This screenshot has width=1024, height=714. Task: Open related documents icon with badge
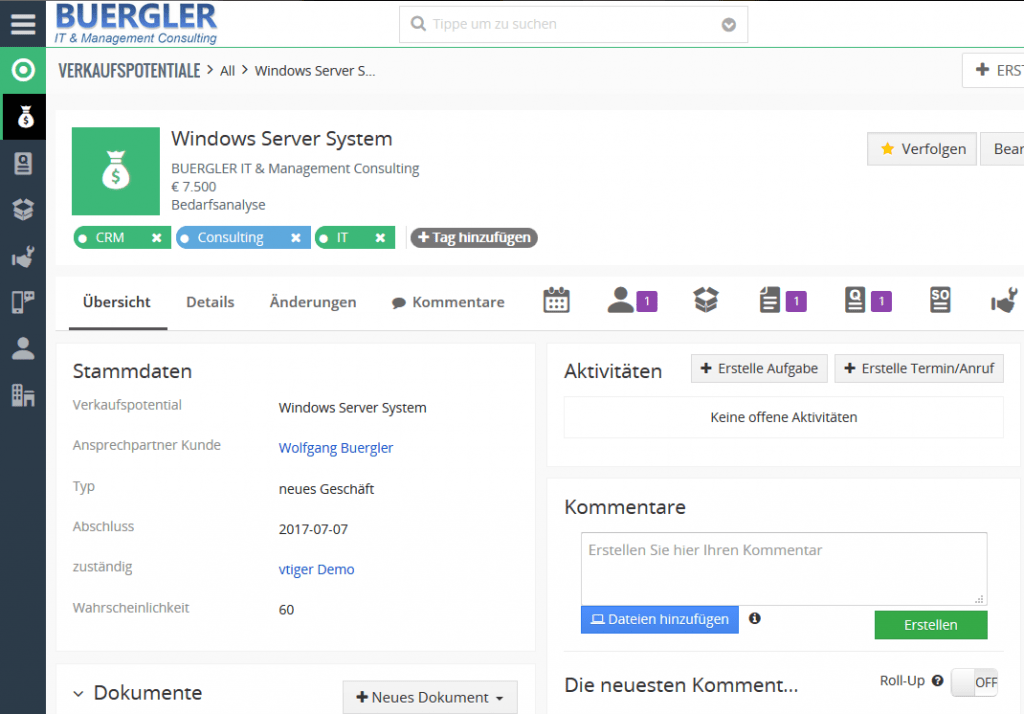[769, 300]
